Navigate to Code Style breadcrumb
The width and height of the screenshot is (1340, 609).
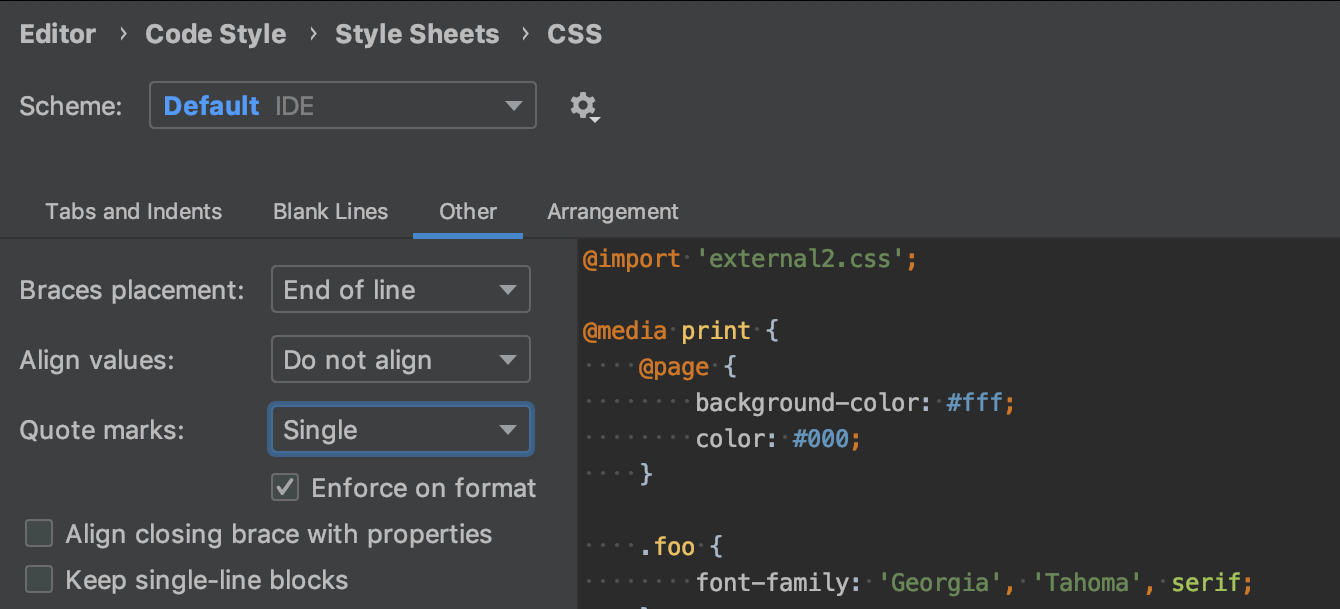216,34
